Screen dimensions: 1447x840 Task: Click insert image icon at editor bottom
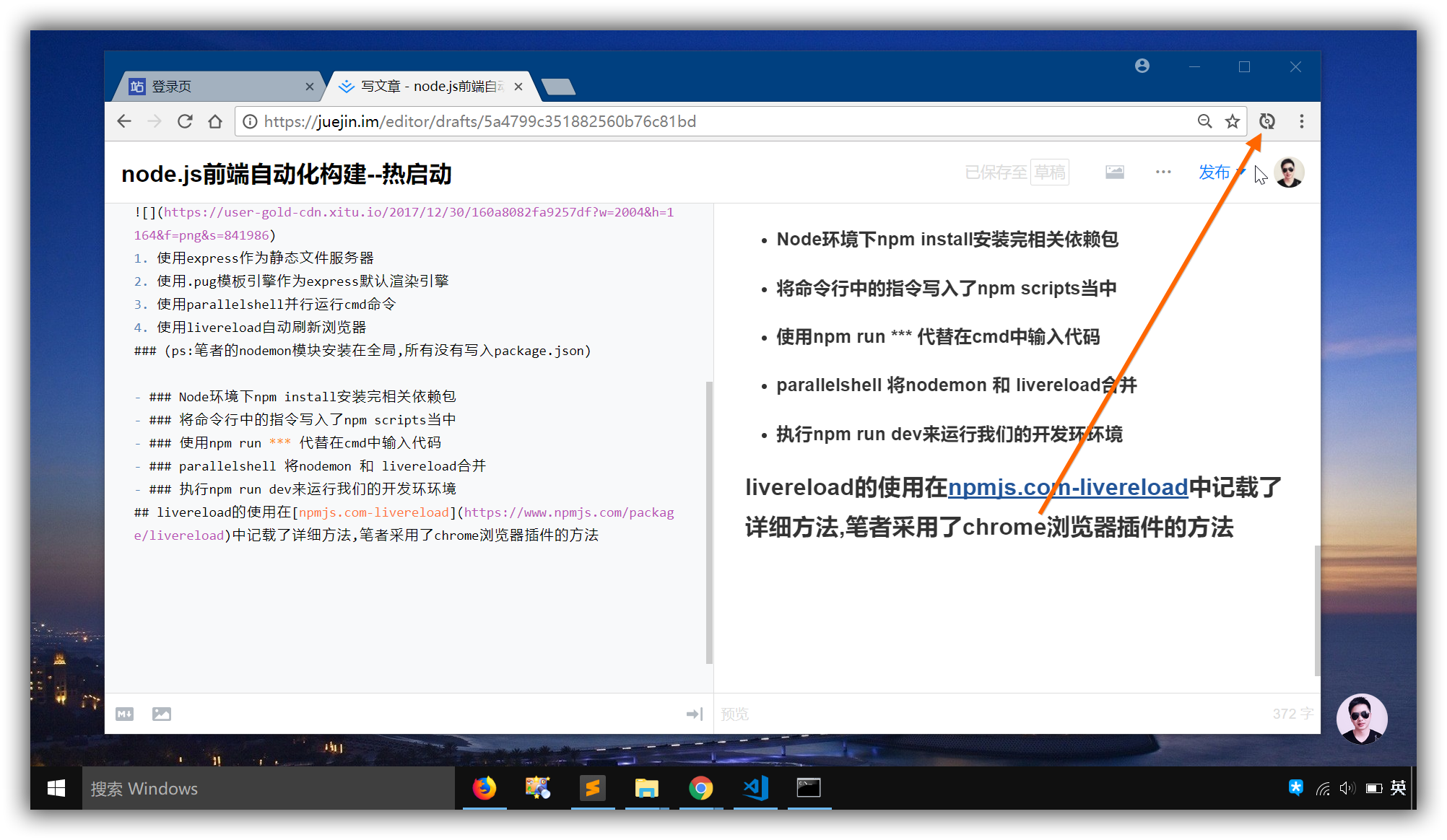(162, 714)
